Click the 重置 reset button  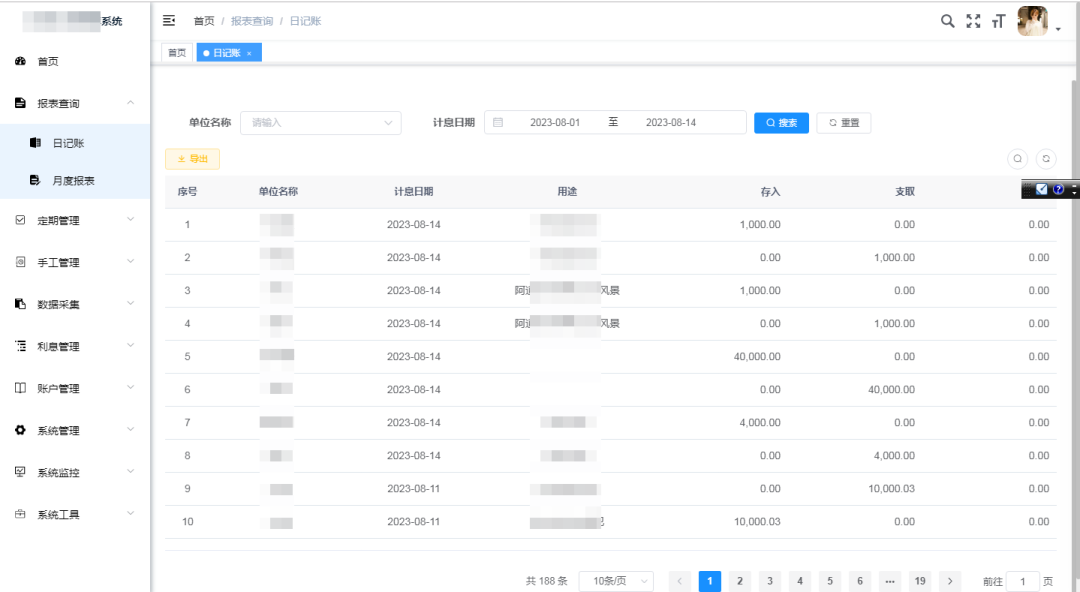(x=843, y=123)
